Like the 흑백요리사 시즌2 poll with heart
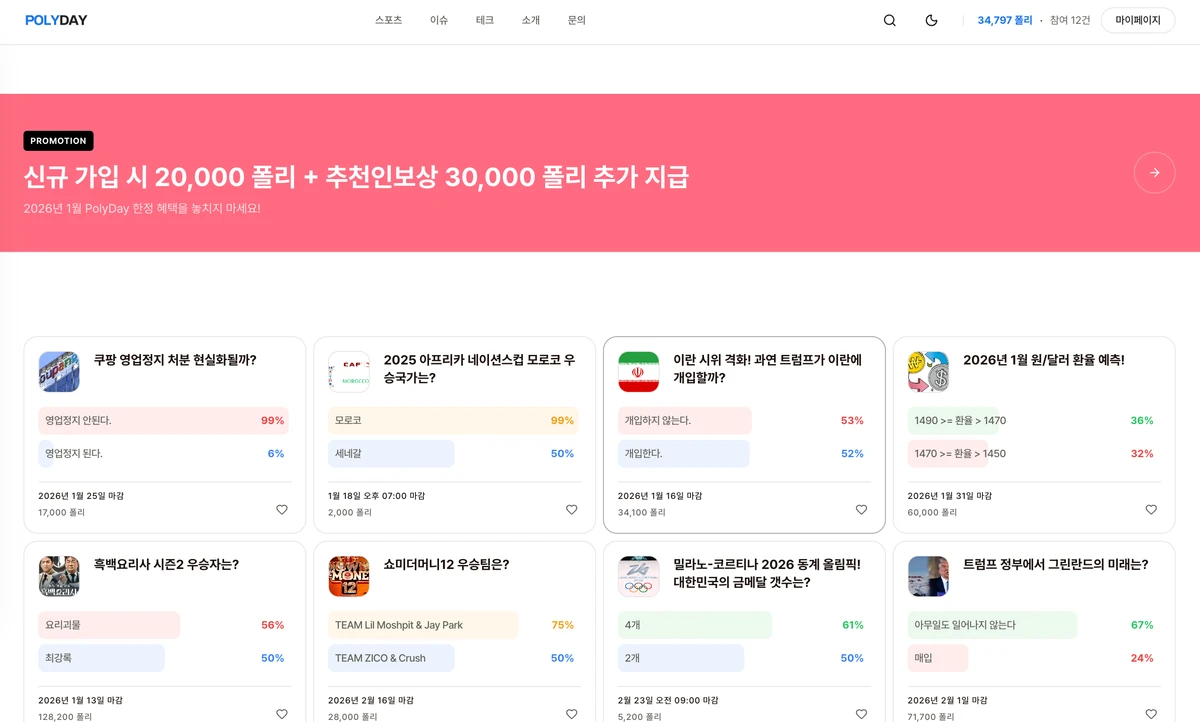This screenshot has width=1200, height=722. click(x=282, y=714)
